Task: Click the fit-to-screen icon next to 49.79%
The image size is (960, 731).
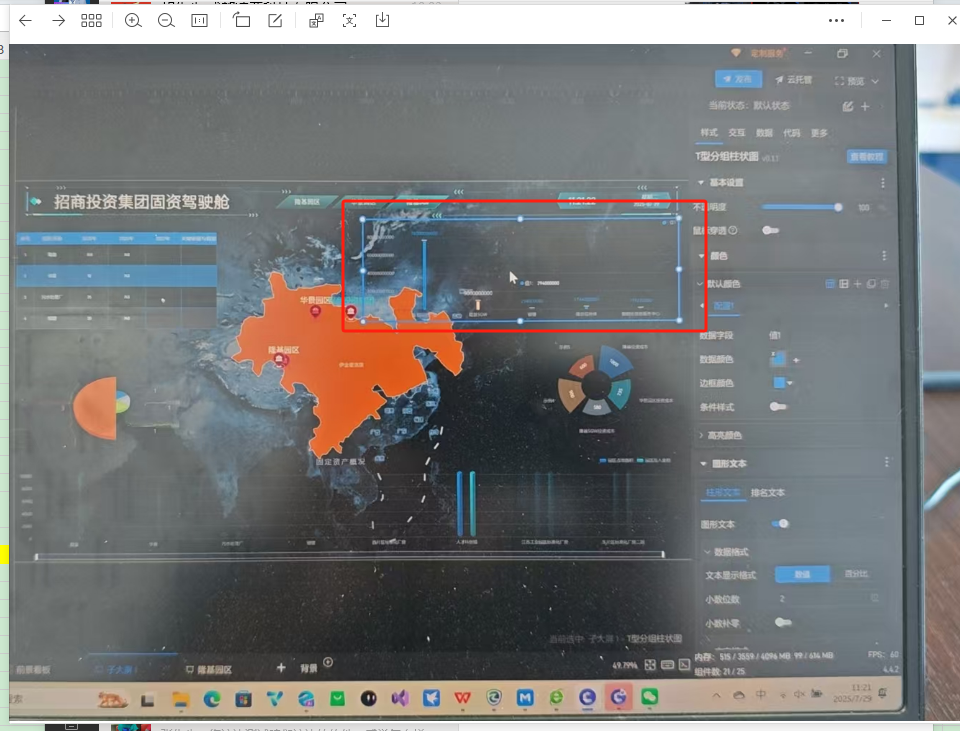Action: [x=650, y=665]
